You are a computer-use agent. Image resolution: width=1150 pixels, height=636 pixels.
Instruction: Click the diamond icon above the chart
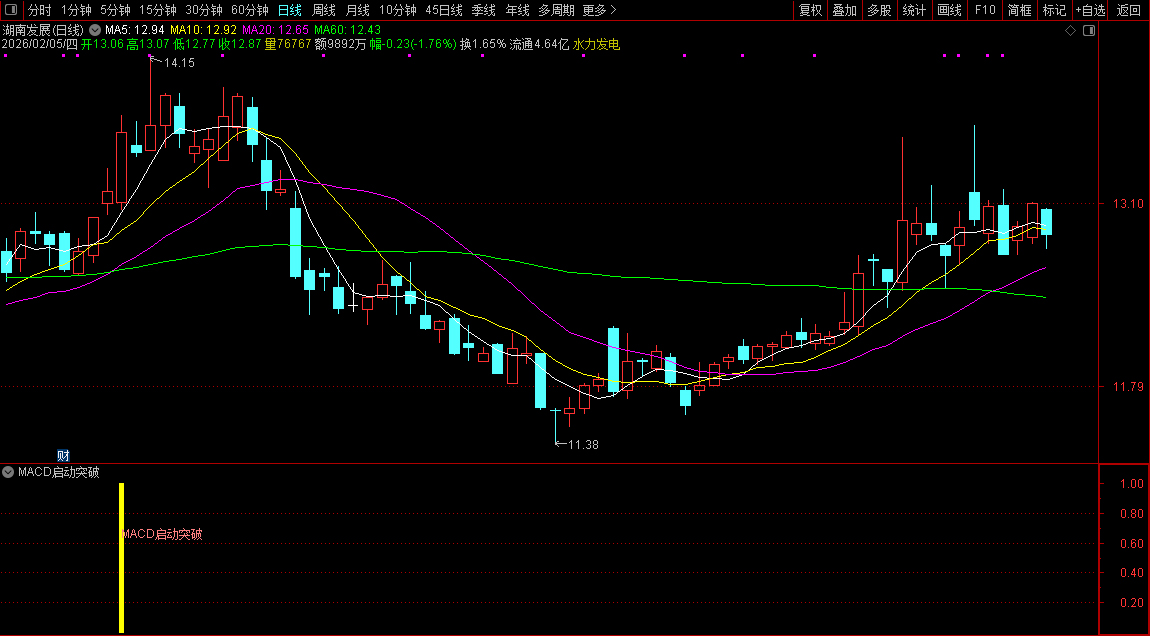(1069, 31)
